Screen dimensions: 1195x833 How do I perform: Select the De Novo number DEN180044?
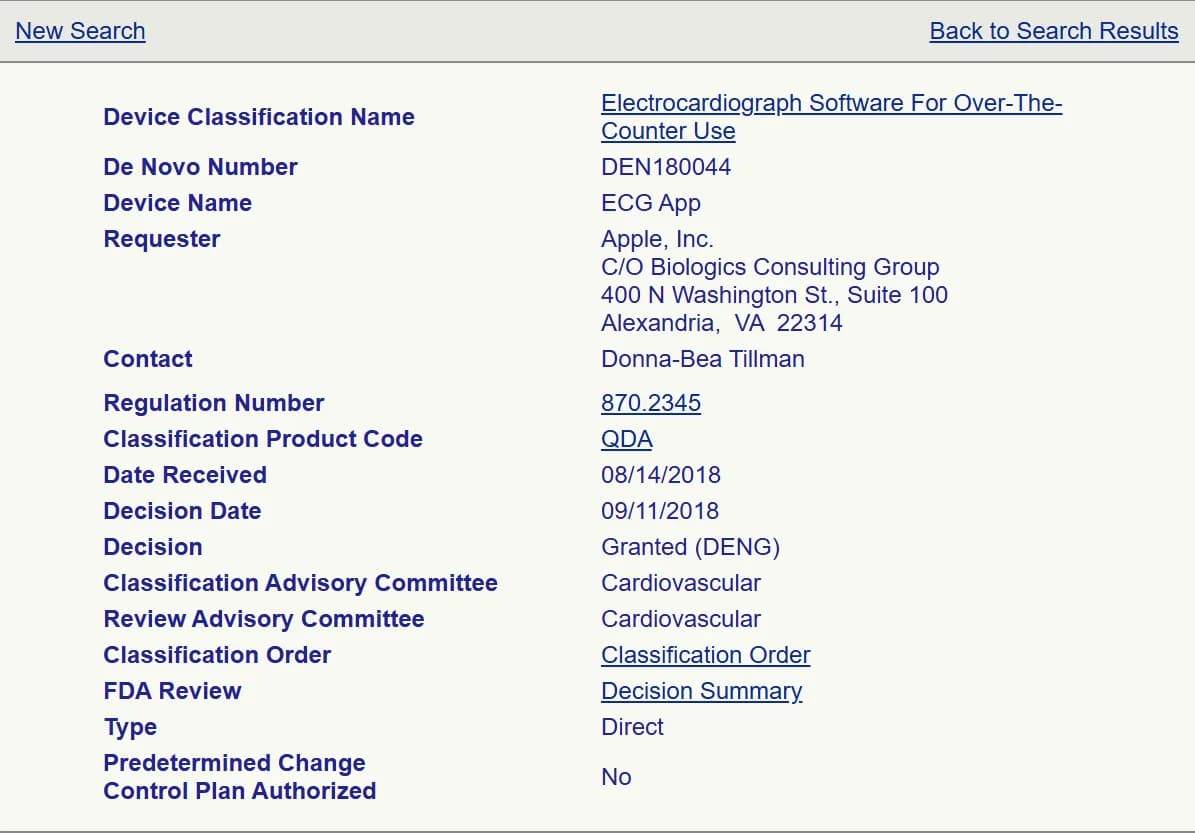point(666,167)
